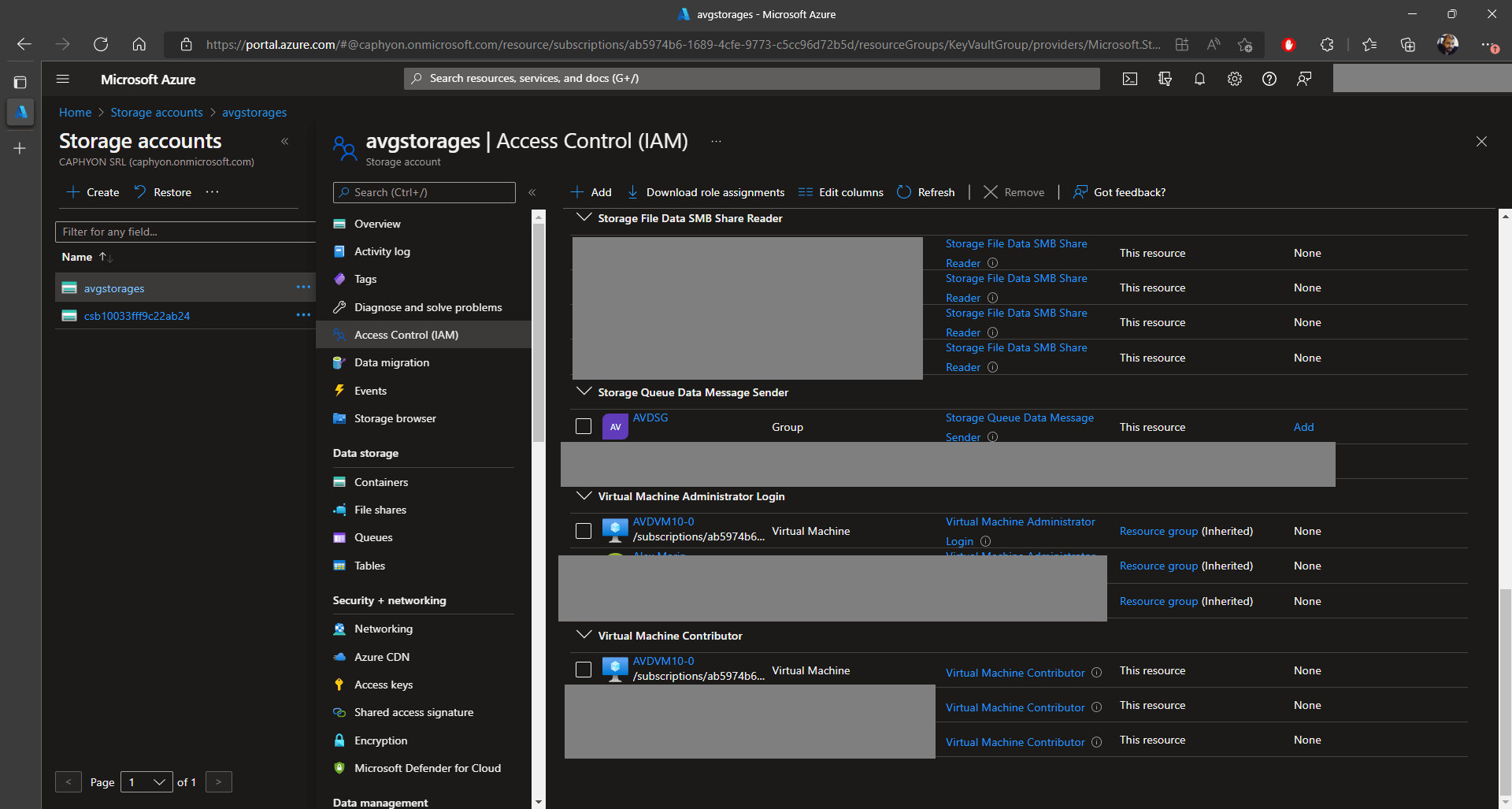Open the browser extensions puzzle icon

coord(1327,45)
